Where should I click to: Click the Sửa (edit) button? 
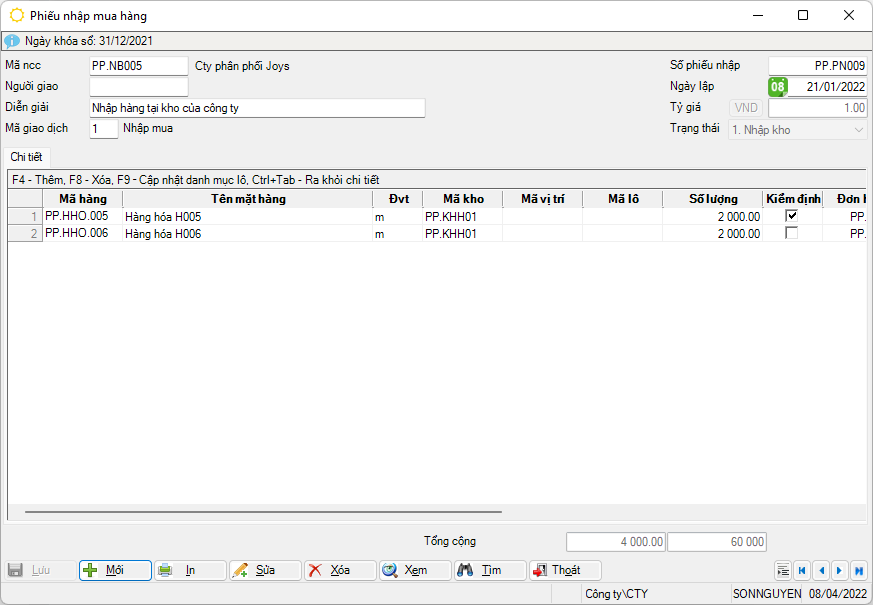[x=265, y=570]
